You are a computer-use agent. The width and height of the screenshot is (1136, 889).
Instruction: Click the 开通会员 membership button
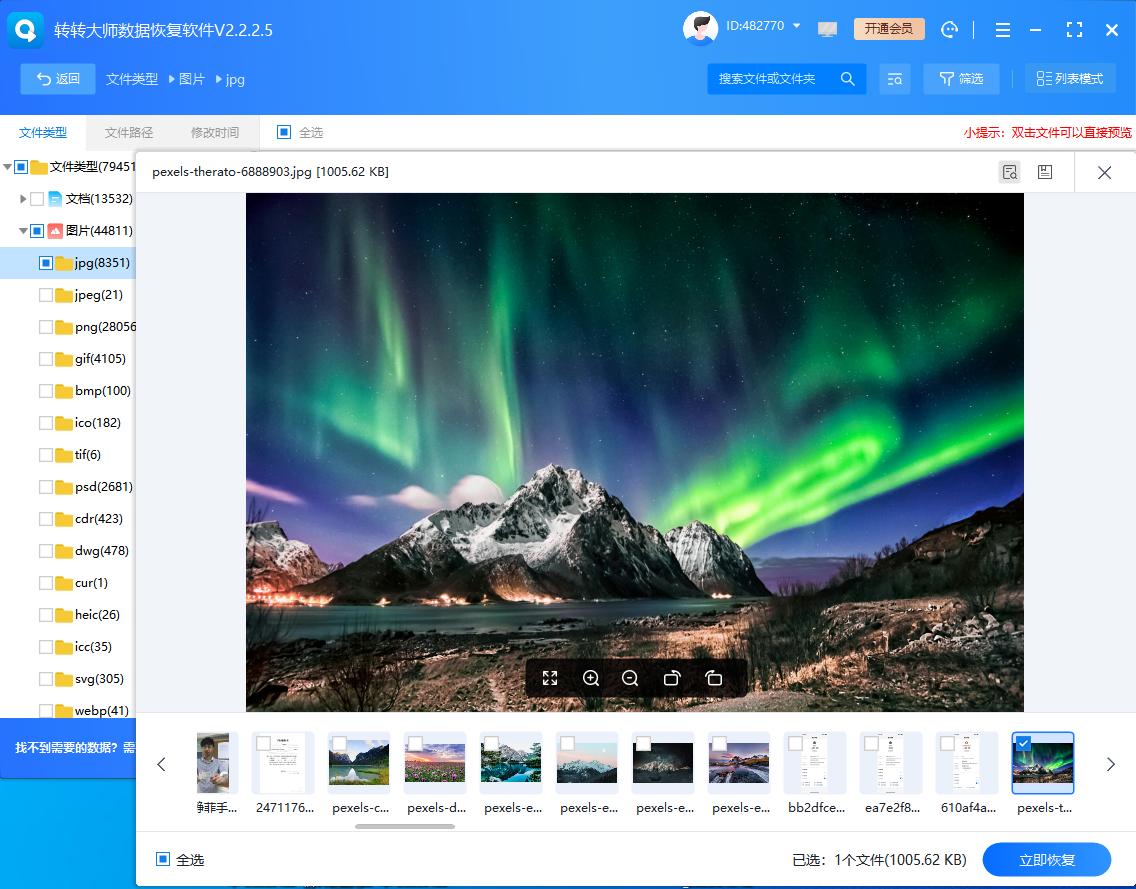(888, 29)
